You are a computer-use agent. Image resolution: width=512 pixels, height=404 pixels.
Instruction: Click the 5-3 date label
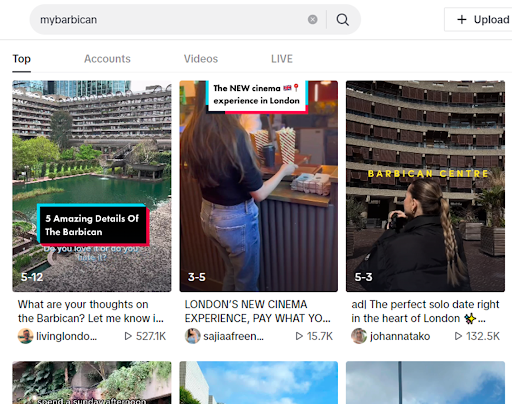363,277
